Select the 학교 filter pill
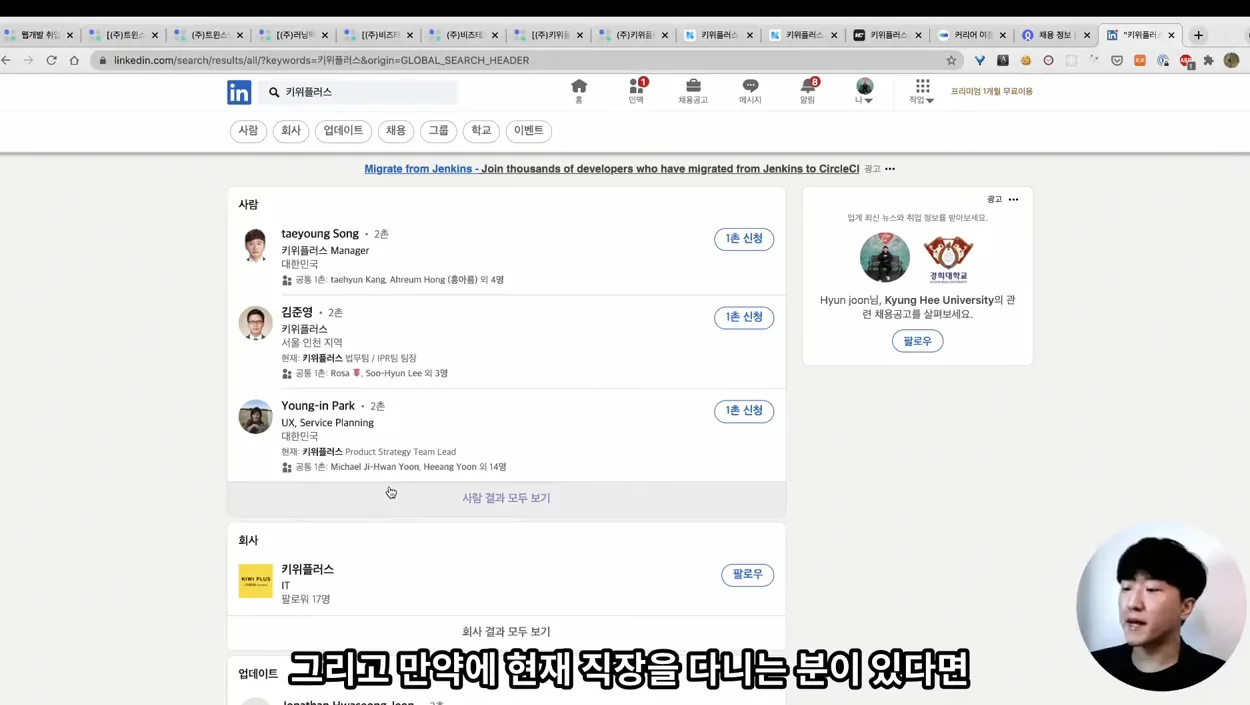This screenshot has width=1250, height=705. point(481,131)
